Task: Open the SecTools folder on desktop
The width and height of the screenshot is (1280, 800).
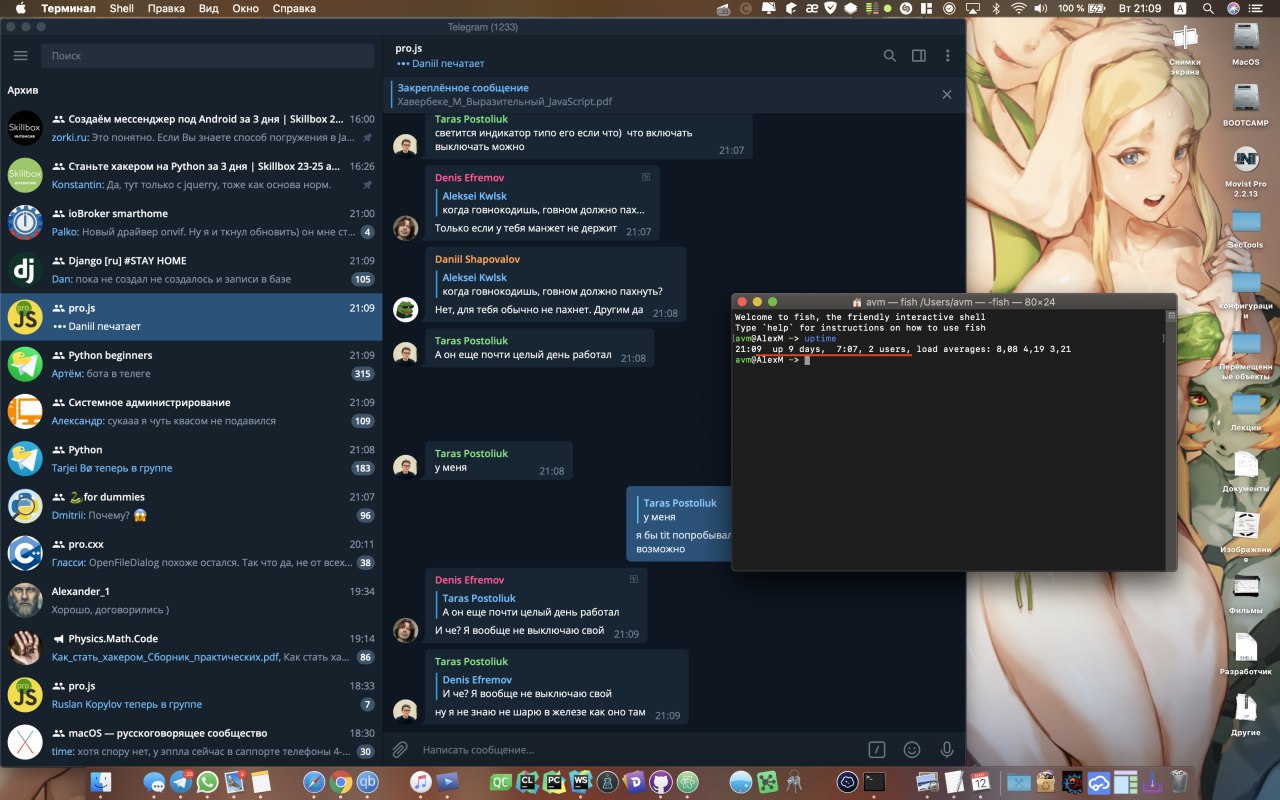Action: pyautogui.click(x=1246, y=229)
